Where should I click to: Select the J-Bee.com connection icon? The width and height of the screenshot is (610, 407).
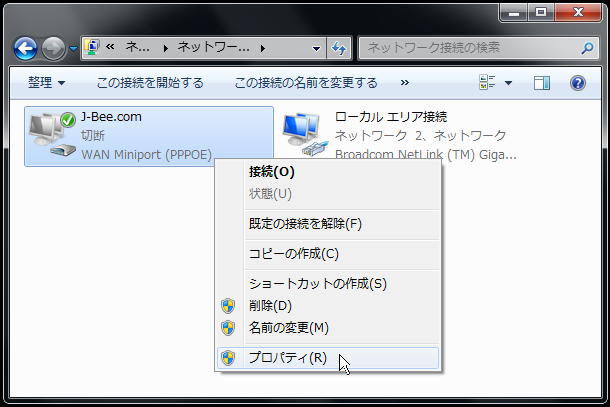[x=53, y=135]
